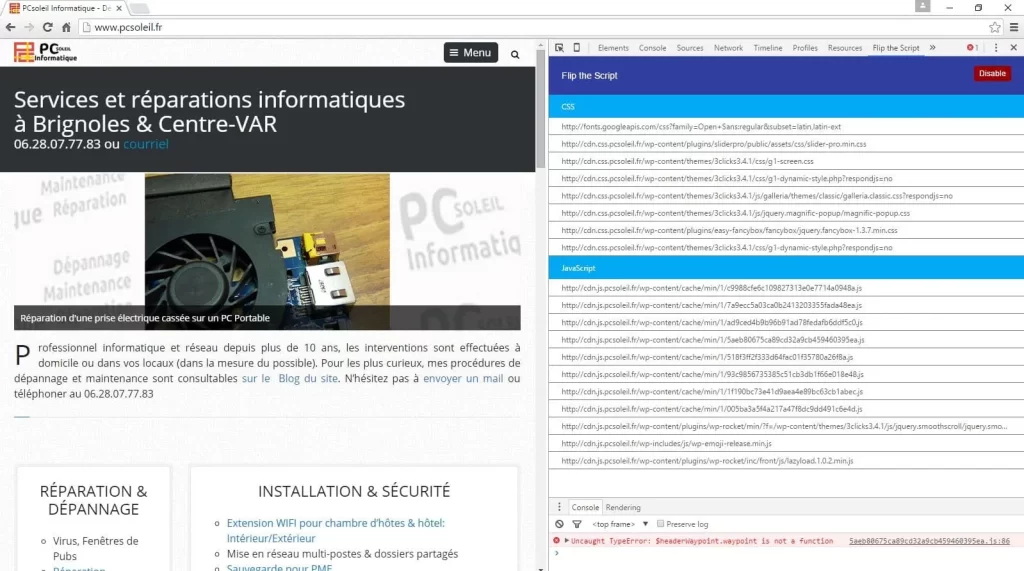The height and width of the screenshot is (571, 1024).
Task: Clear console with the ban icon
Action: tap(559, 524)
